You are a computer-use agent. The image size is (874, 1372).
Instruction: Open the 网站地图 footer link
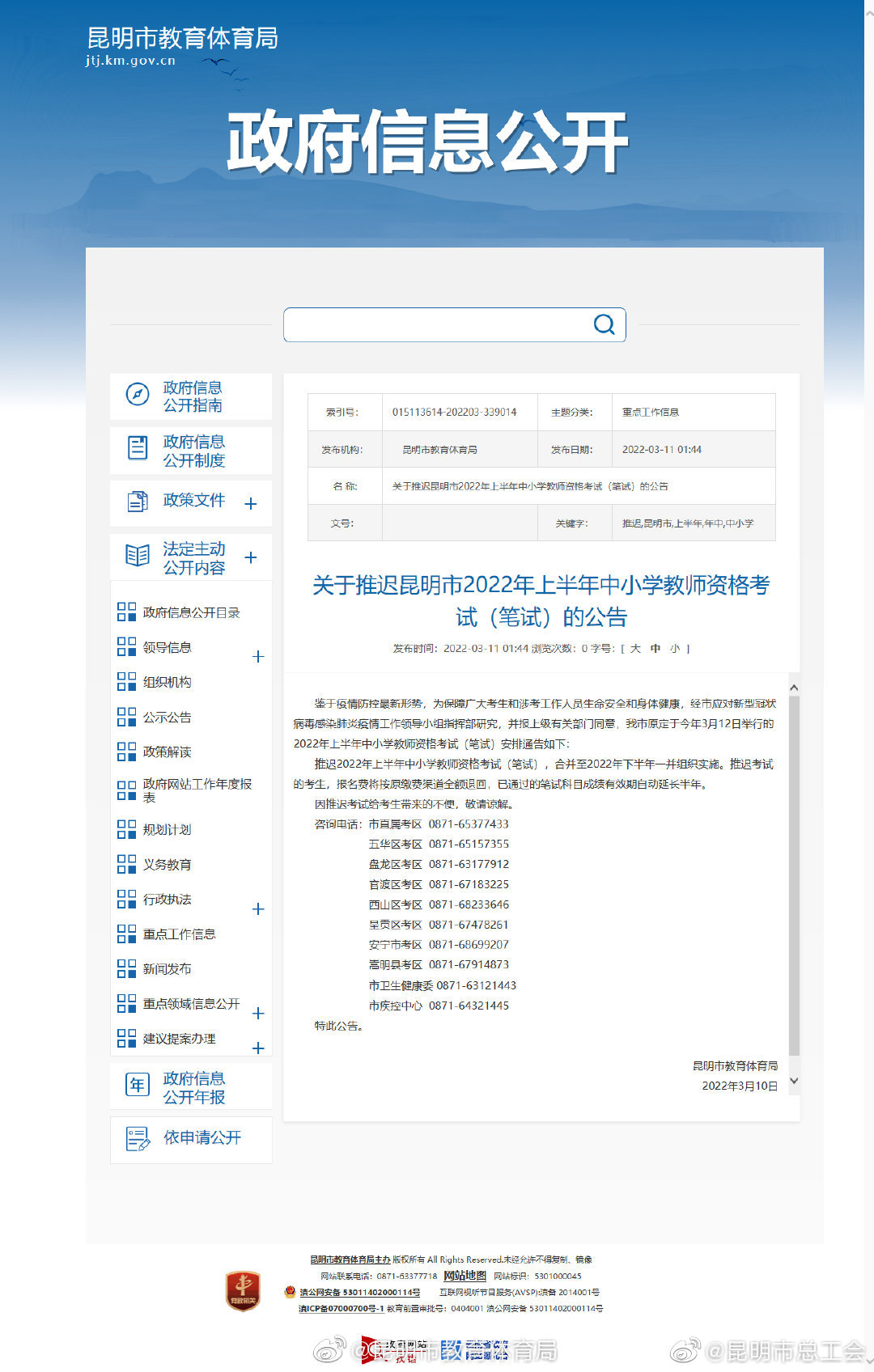point(465,1276)
